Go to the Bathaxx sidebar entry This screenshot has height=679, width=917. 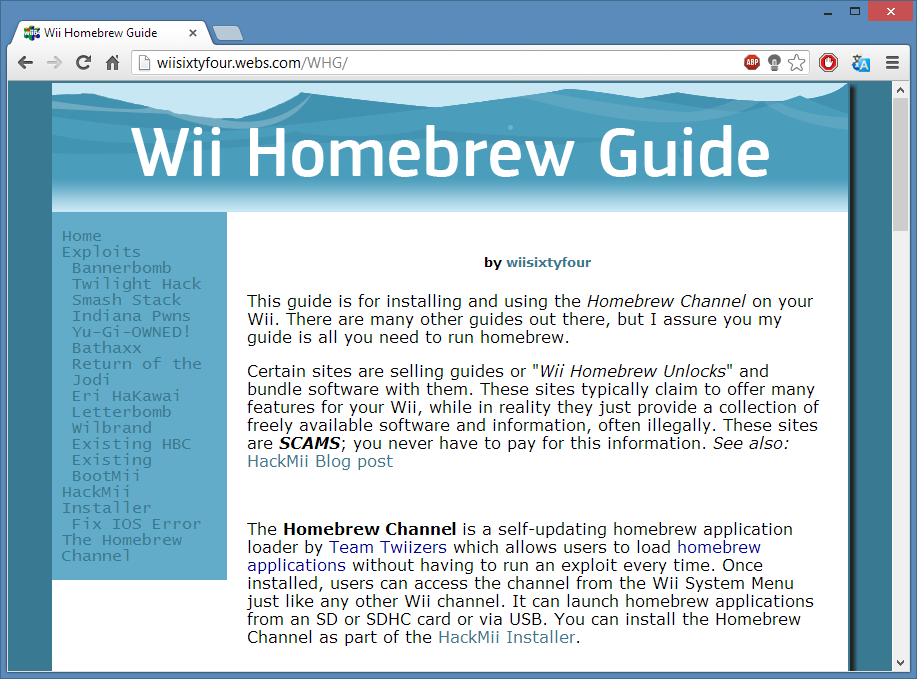pos(106,348)
